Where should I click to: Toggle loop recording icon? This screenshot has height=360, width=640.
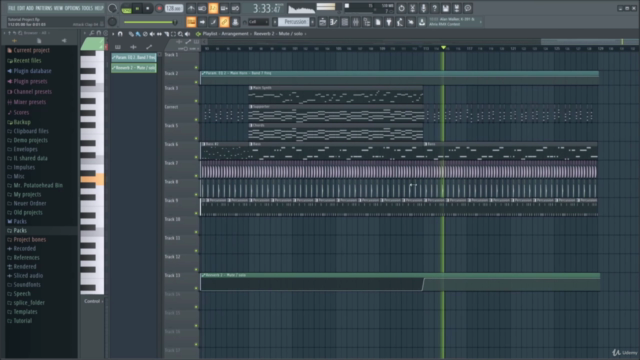click(236, 8)
